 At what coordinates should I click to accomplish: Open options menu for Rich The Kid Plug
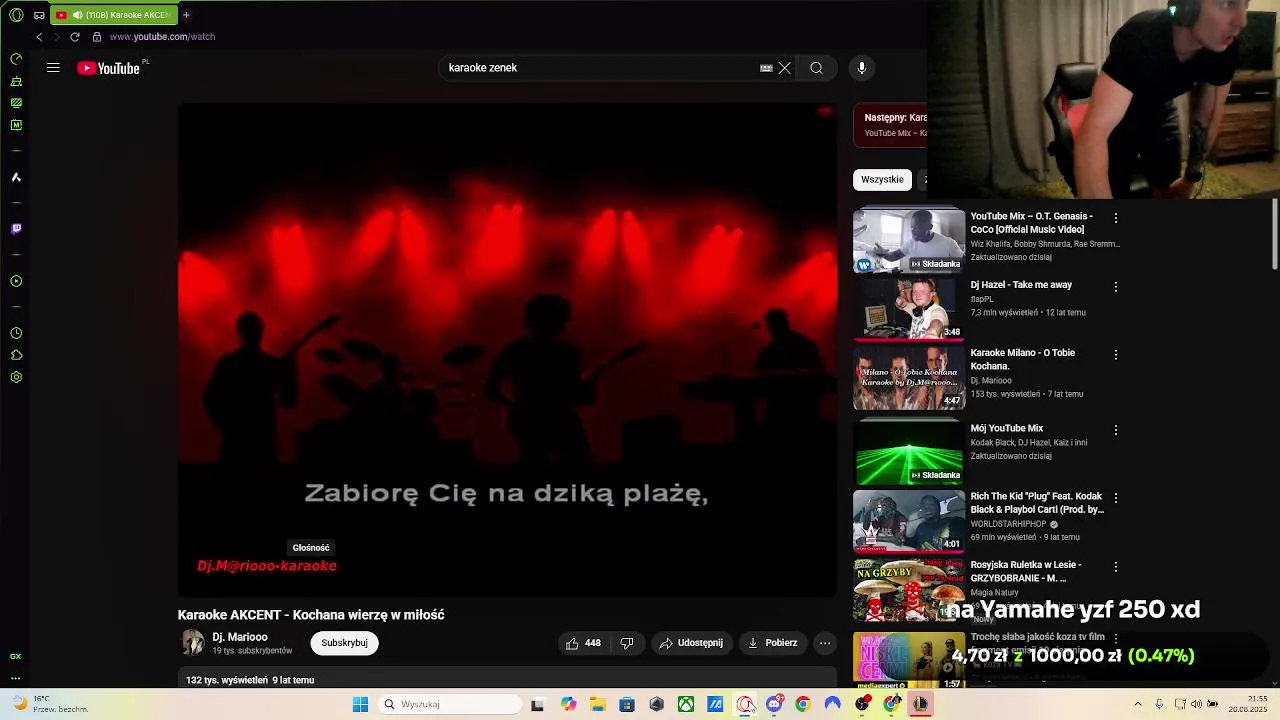[1116, 498]
